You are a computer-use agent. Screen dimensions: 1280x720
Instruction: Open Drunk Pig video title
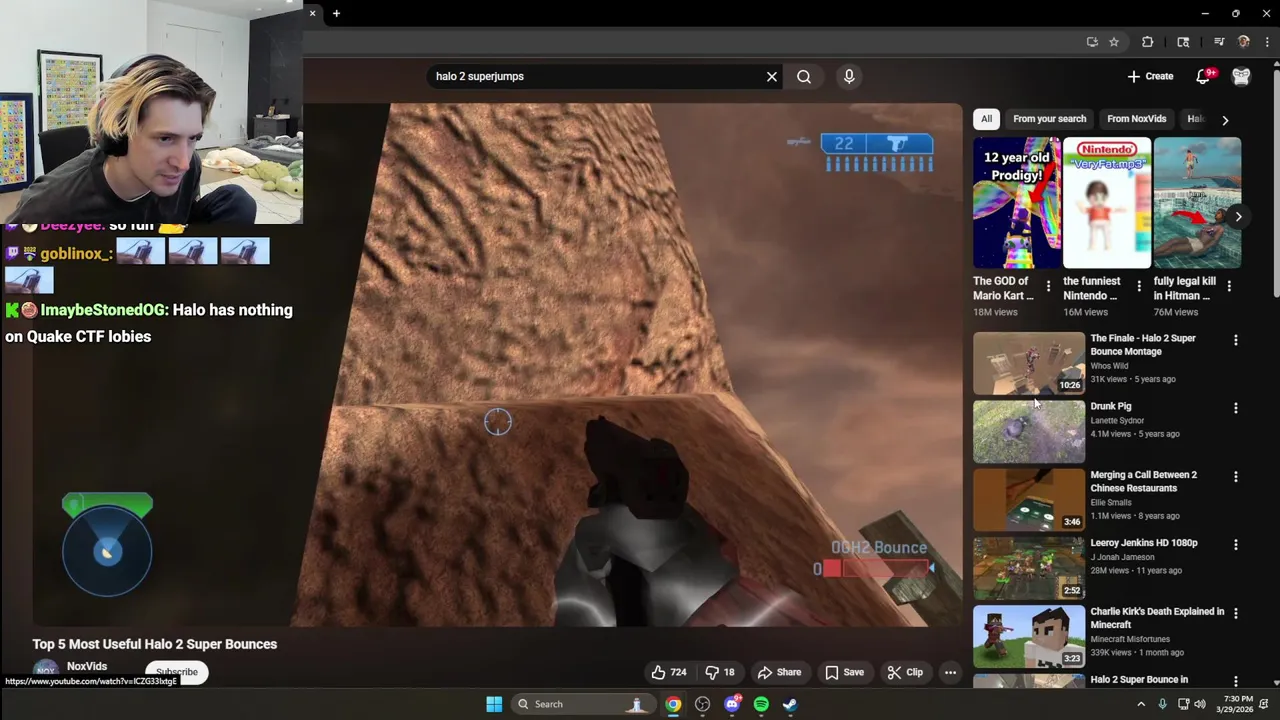coord(1110,406)
